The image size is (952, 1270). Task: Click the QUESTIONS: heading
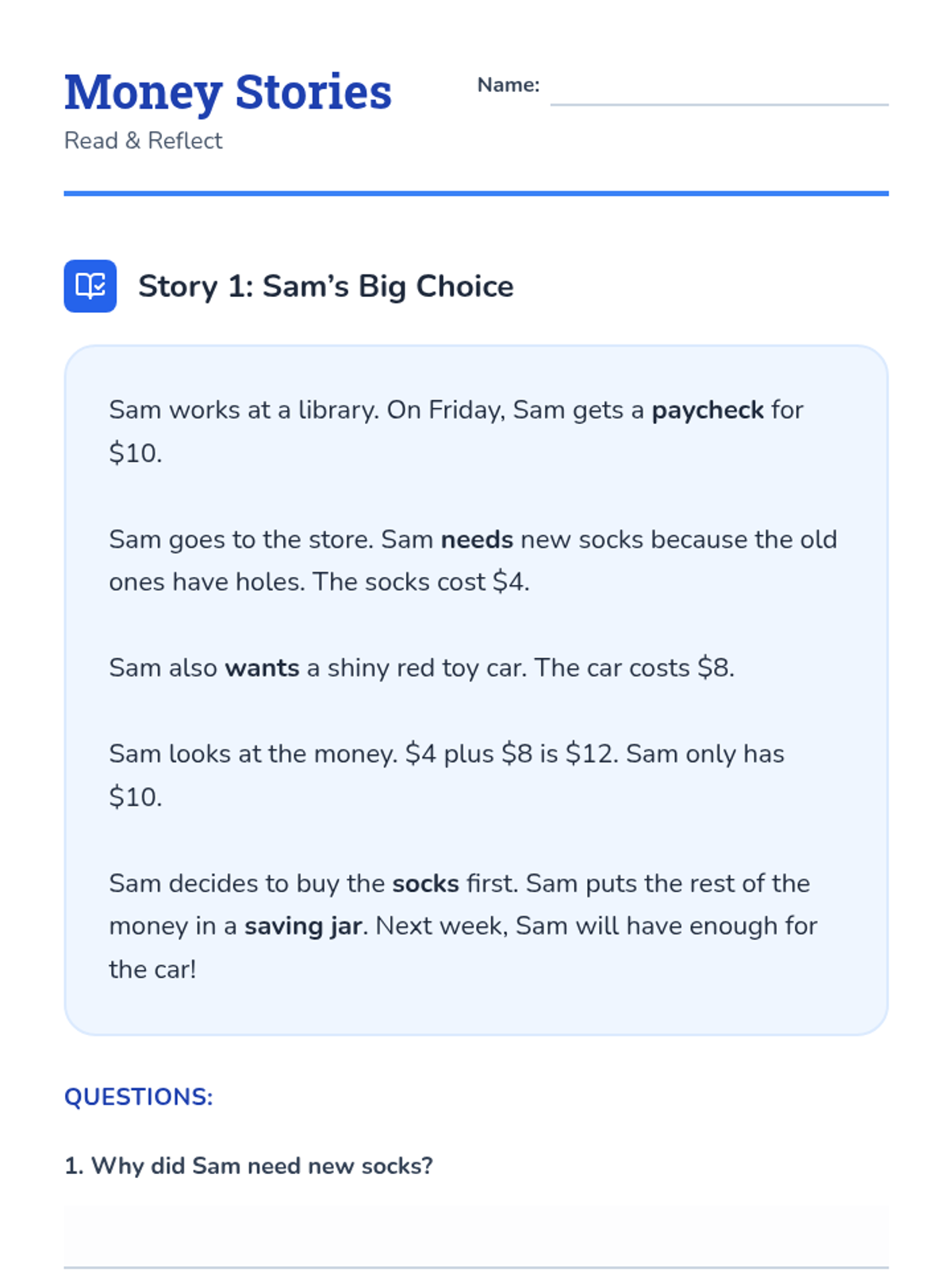[x=138, y=1097]
